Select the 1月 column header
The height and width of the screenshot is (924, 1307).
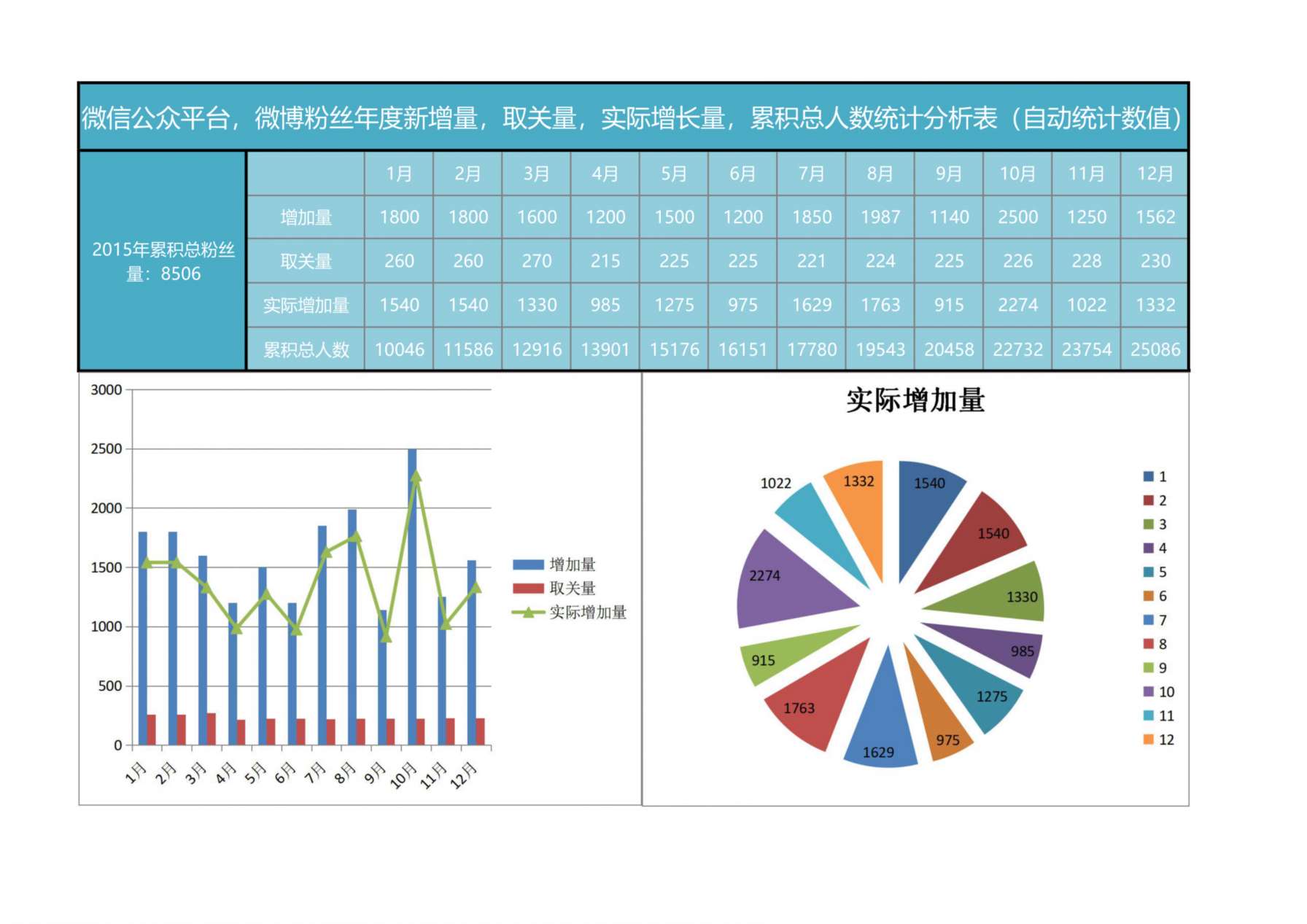pyautogui.click(x=399, y=174)
